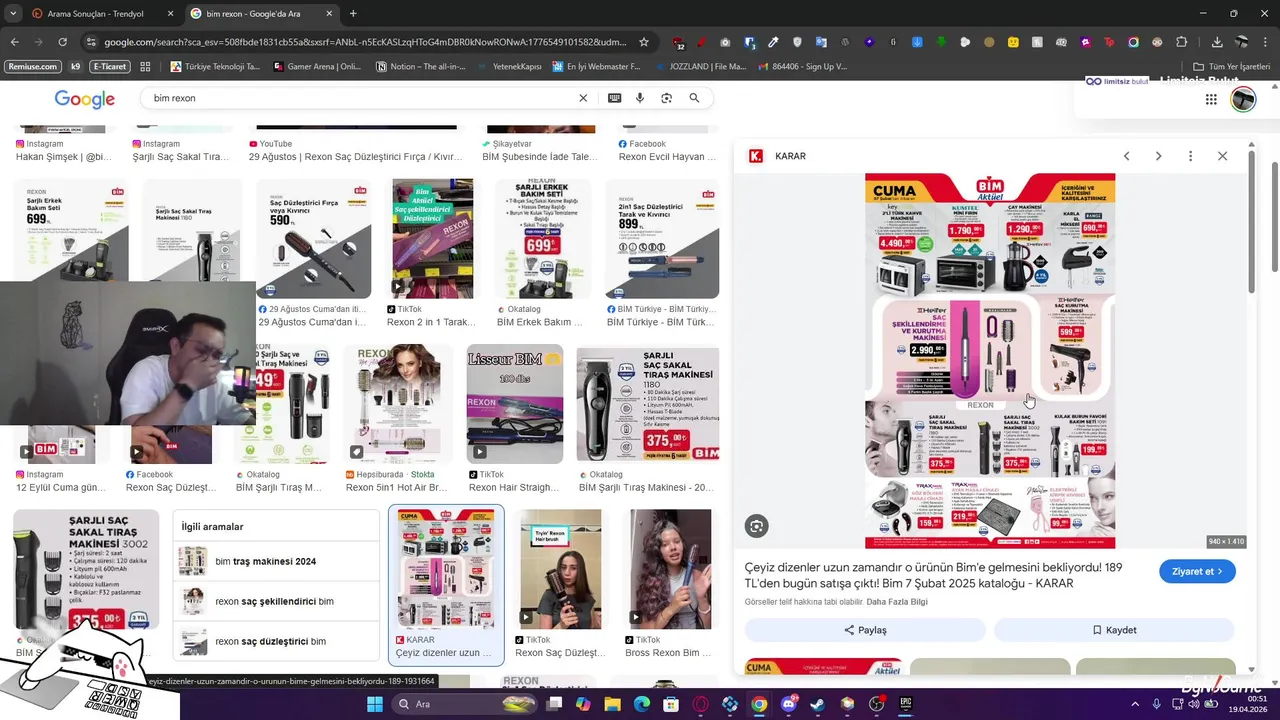The height and width of the screenshot is (720, 1280).
Task: Open the 2in1 Saç Düzleştirici 899 image
Action: (662, 240)
